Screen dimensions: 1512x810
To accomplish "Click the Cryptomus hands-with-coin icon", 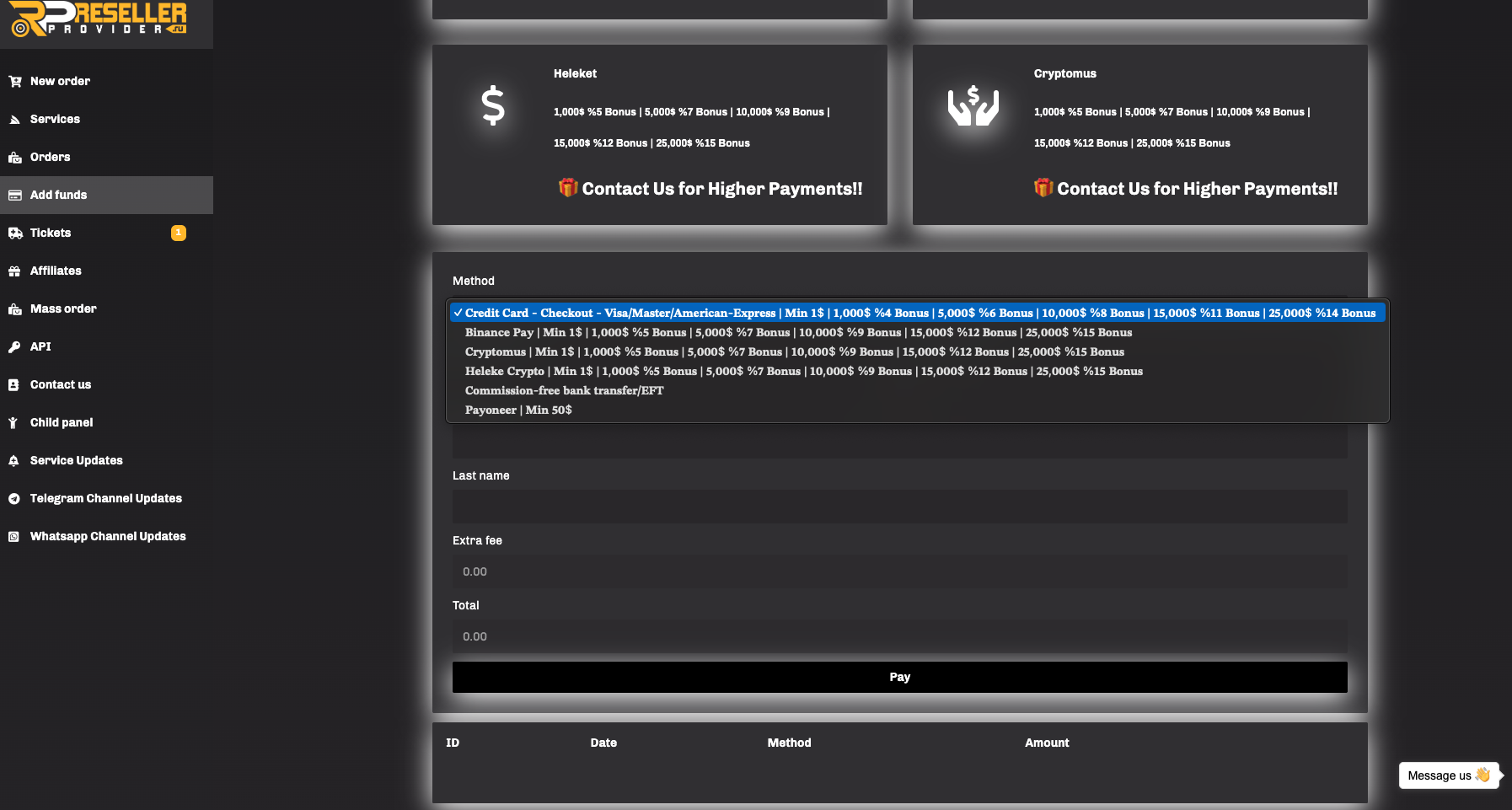I will click(973, 106).
